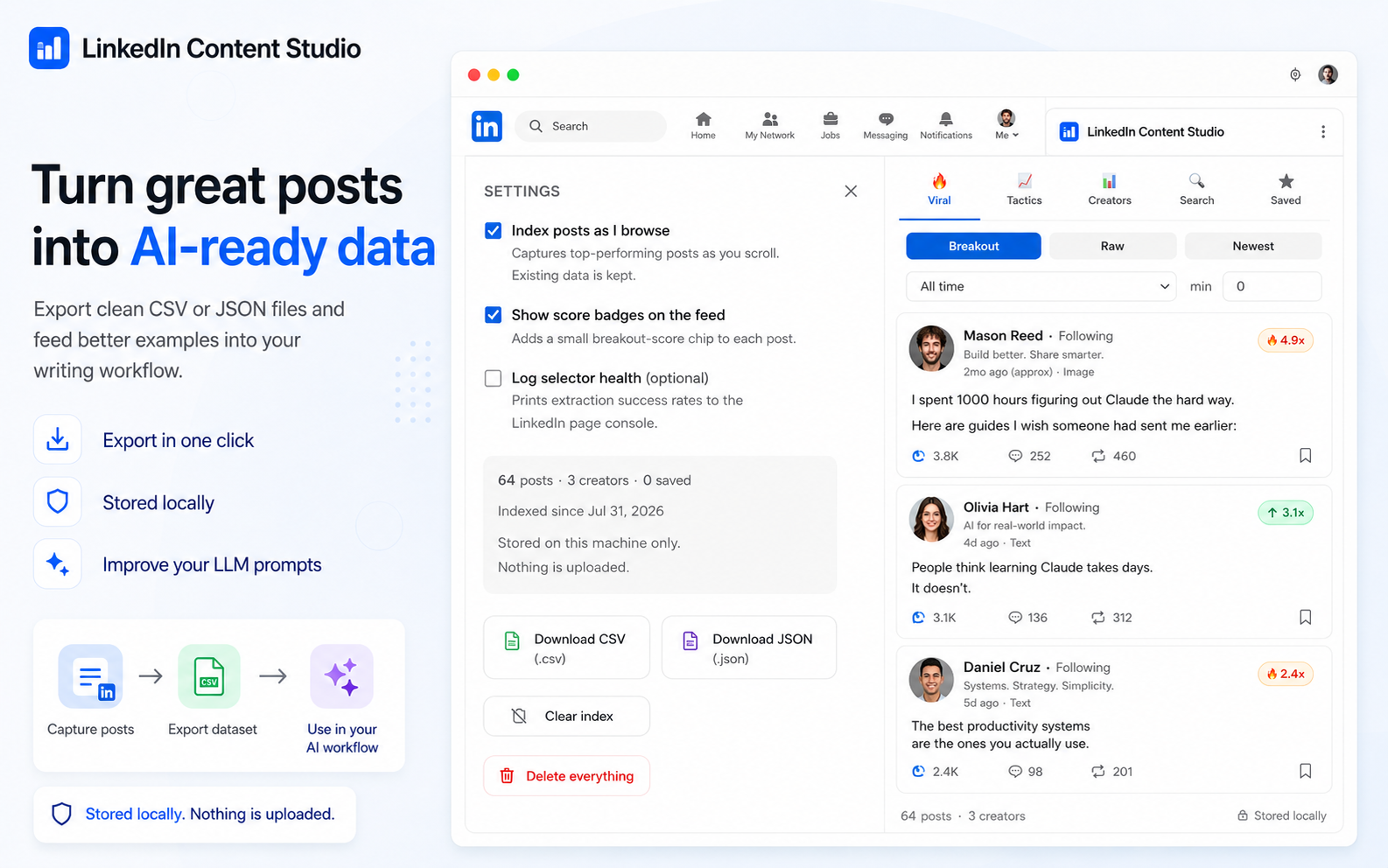Click repost icon showing 460
Image resolution: width=1388 pixels, height=868 pixels.
click(x=1098, y=456)
